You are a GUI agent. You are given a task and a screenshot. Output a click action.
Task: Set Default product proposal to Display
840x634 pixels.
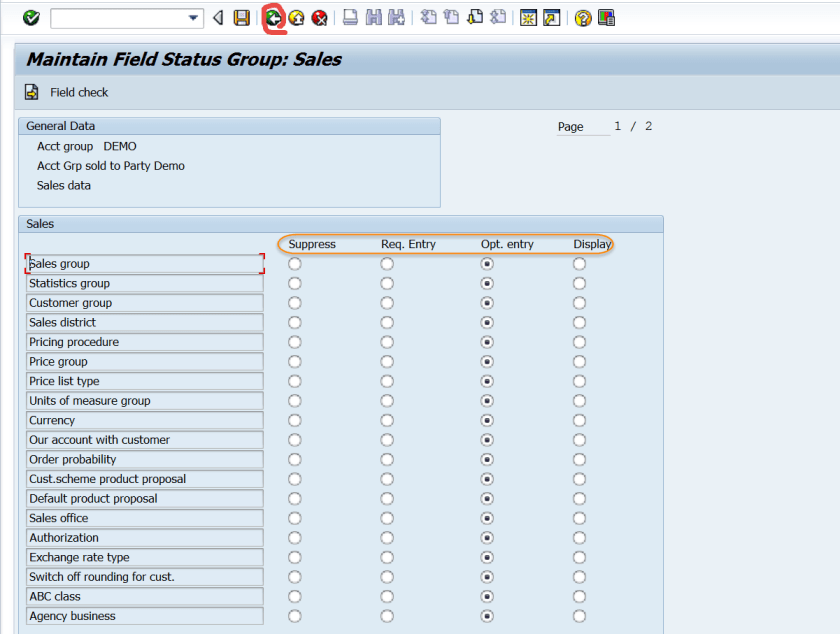(579, 498)
